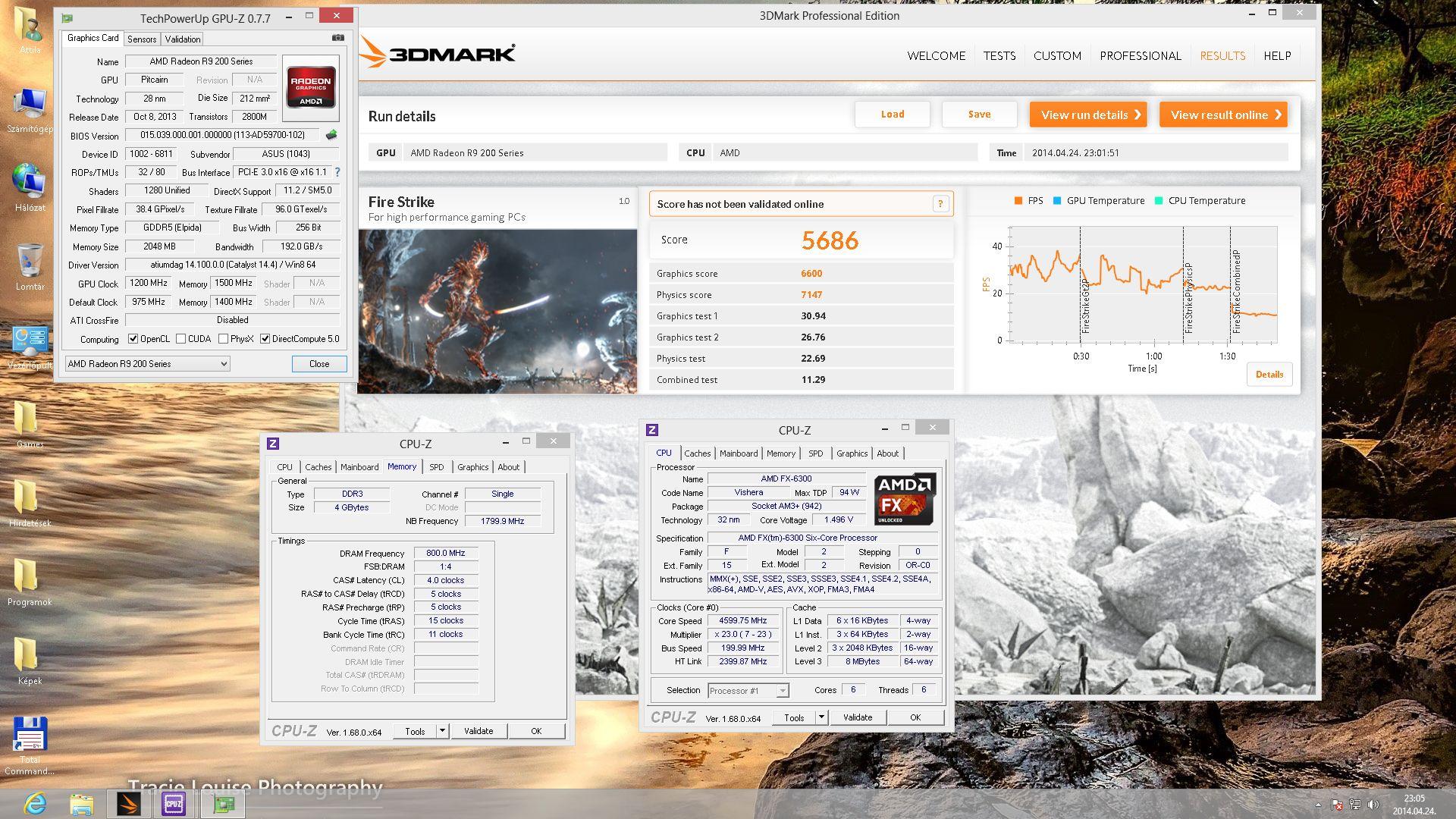Switch to GPU-Z via taskbar icon
Image resolution: width=1456 pixels, height=819 pixels.
click(x=223, y=803)
